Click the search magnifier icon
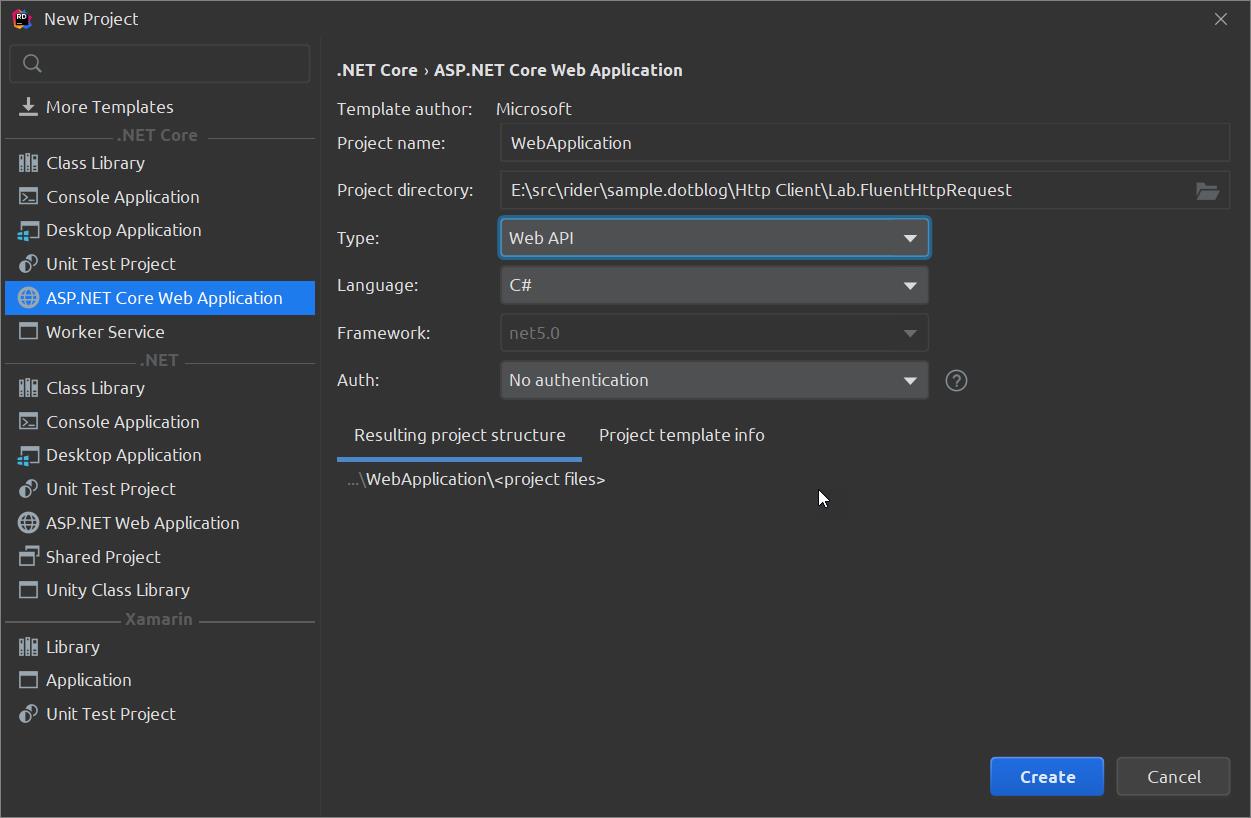This screenshot has height=818, width=1251. (x=32, y=64)
